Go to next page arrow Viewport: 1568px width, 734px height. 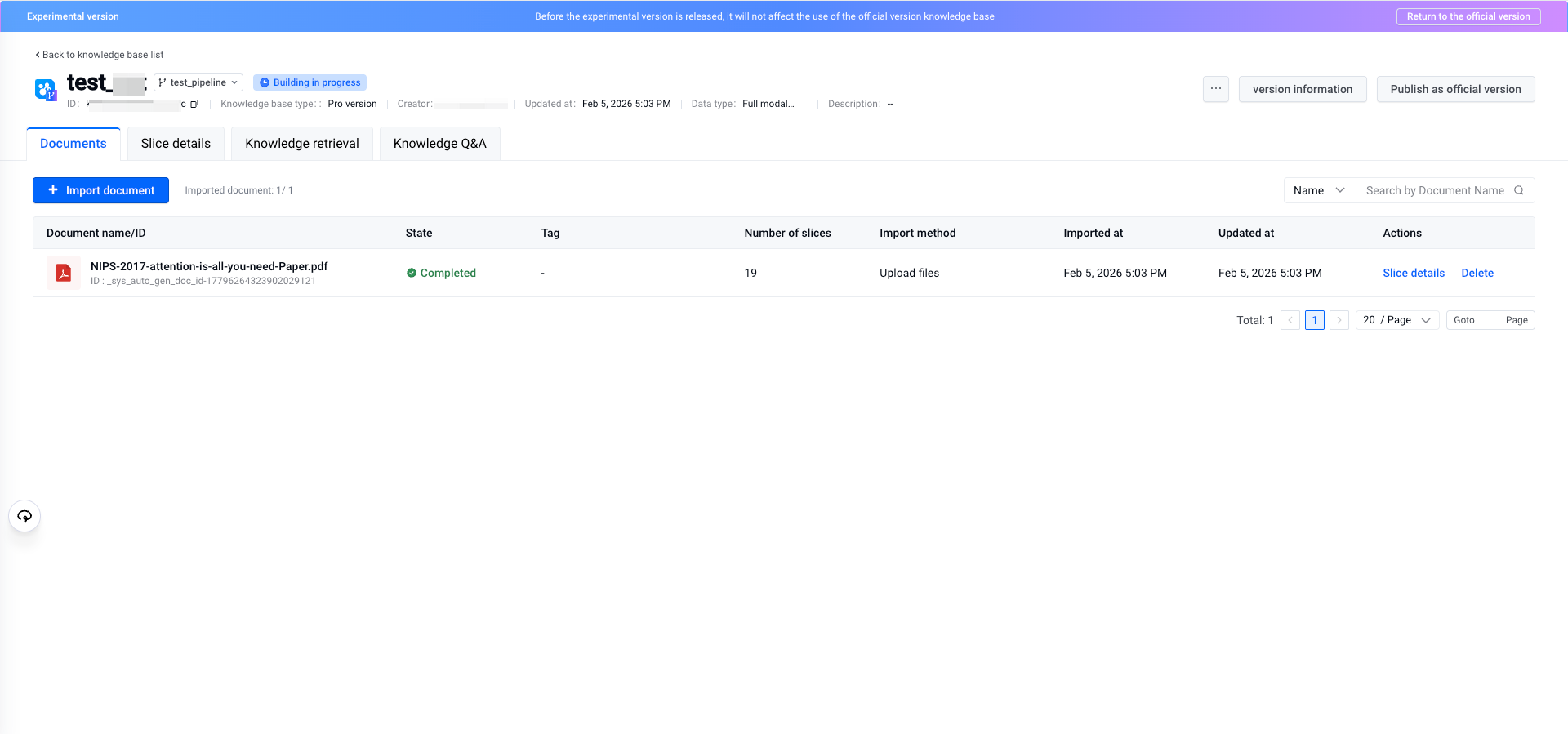pos(1339,320)
